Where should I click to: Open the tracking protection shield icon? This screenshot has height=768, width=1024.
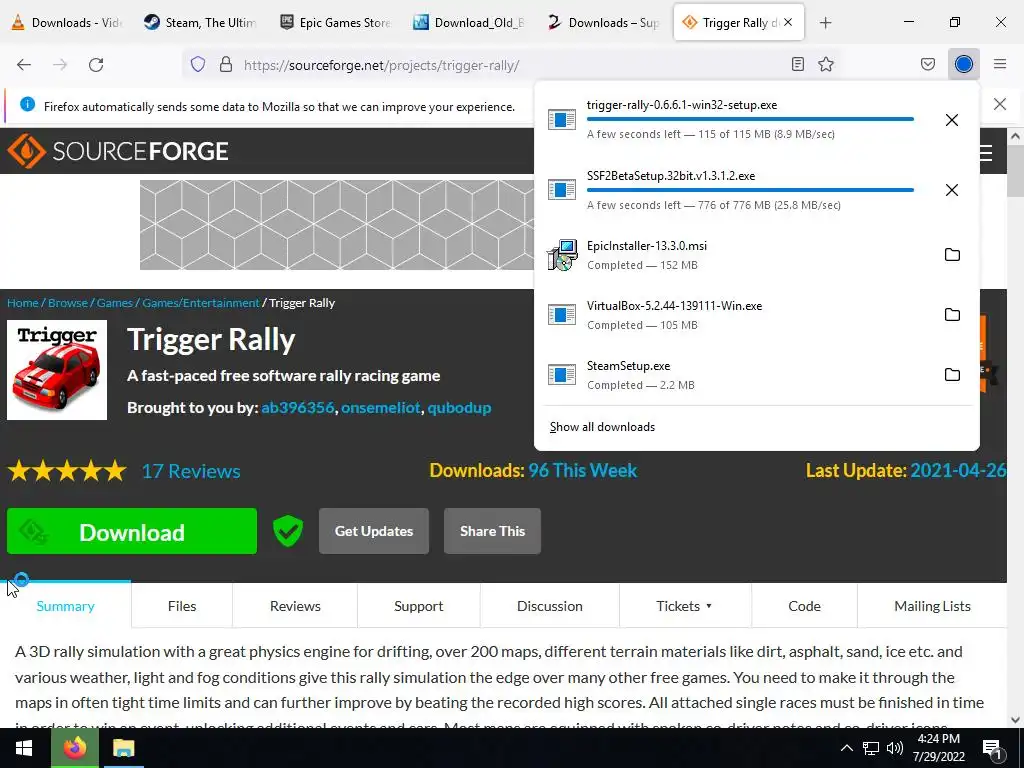198,64
